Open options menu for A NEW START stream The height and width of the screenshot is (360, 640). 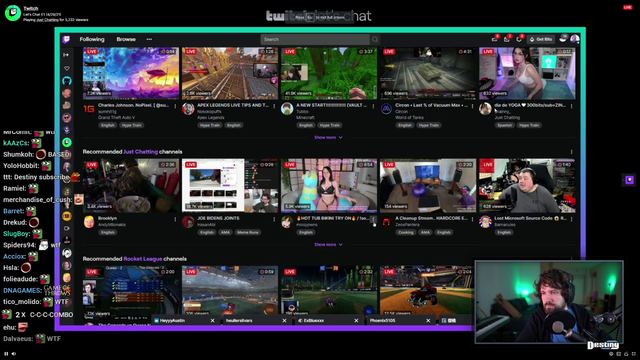pos(373,106)
